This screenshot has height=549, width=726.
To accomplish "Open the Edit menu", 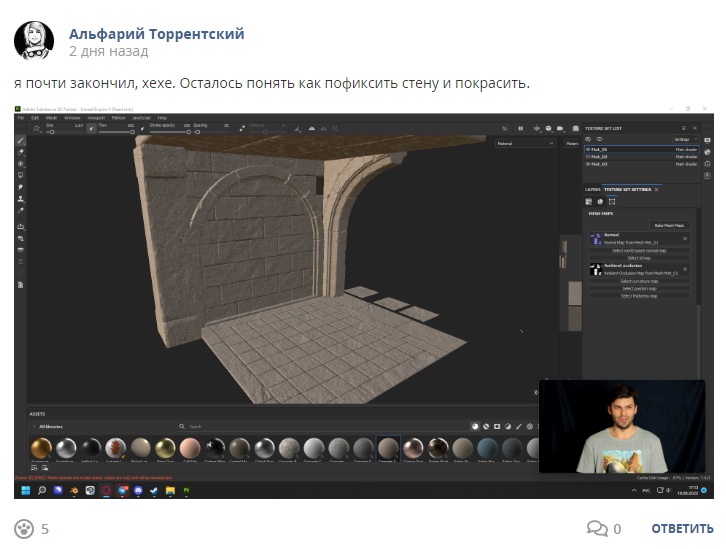I will coord(35,118).
